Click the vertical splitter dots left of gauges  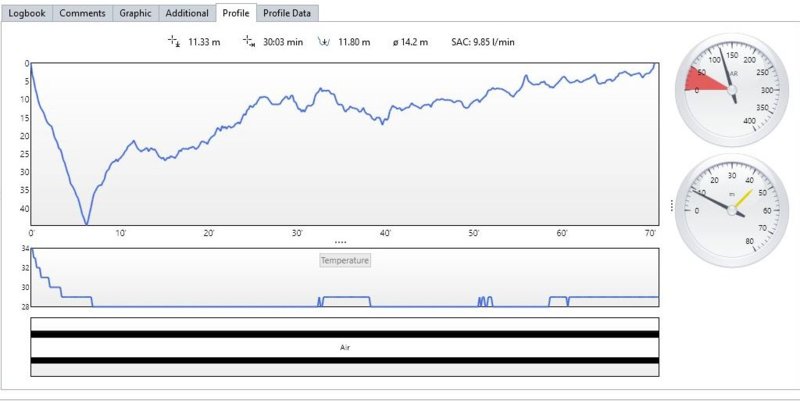671,205
